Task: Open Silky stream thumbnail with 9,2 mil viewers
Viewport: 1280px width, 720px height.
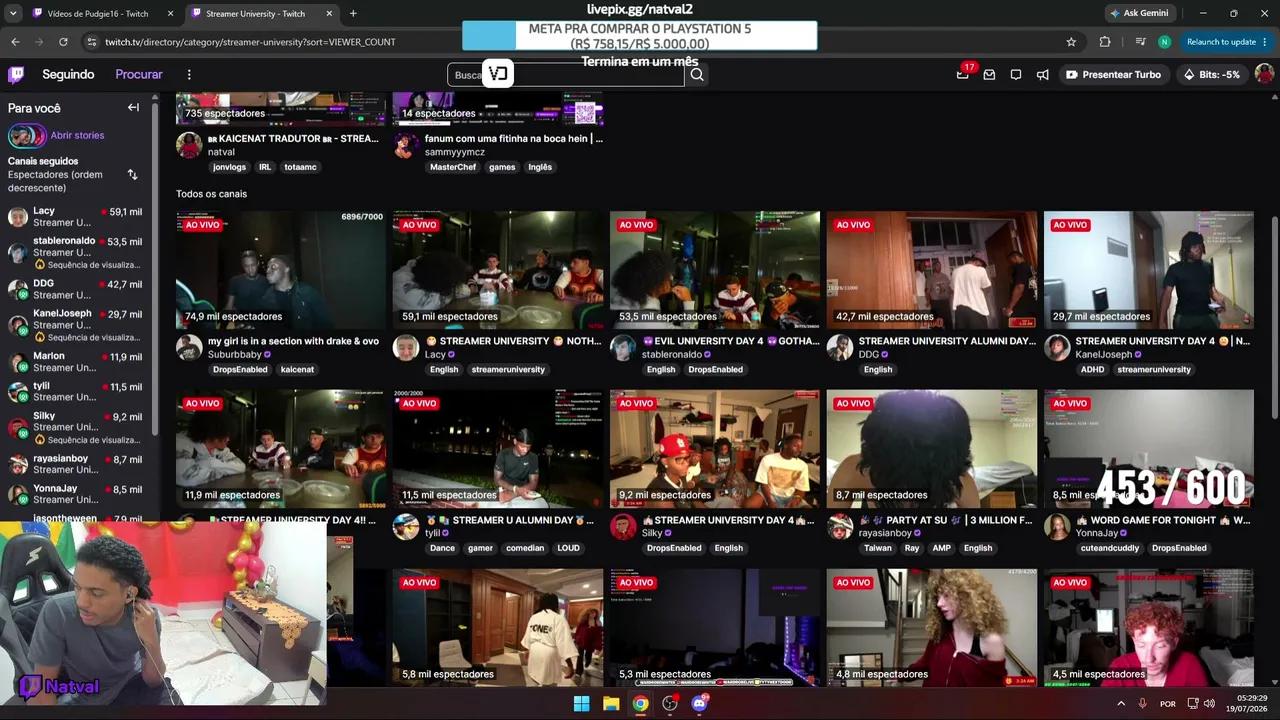Action: click(x=715, y=449)
